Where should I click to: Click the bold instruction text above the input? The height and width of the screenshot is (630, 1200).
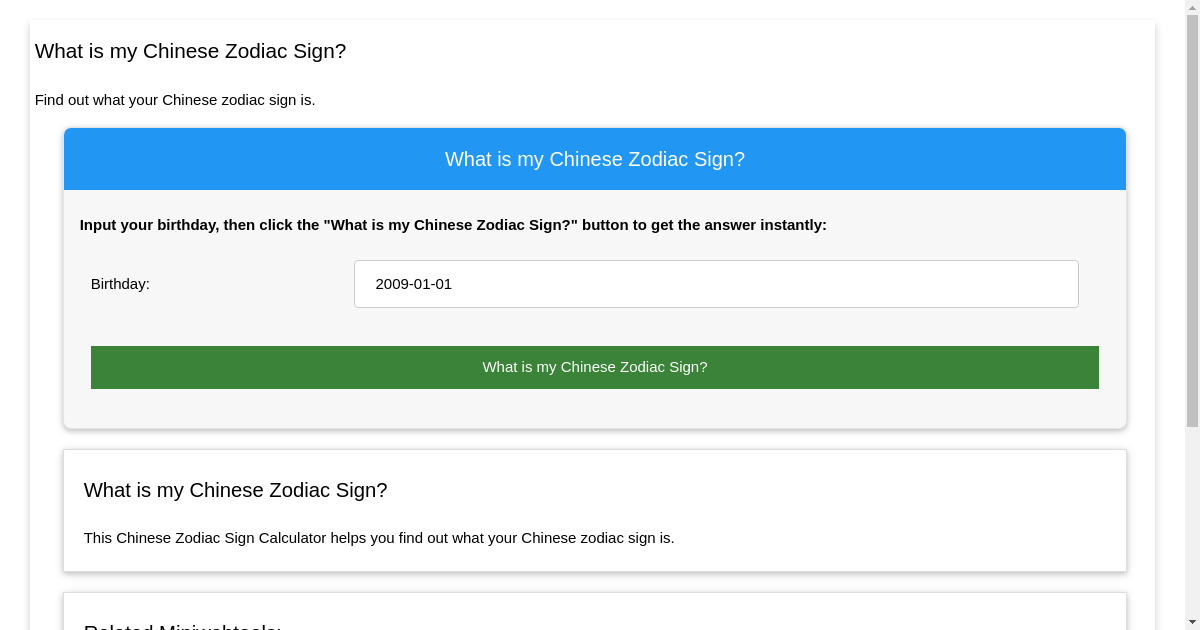coord(453,225)
